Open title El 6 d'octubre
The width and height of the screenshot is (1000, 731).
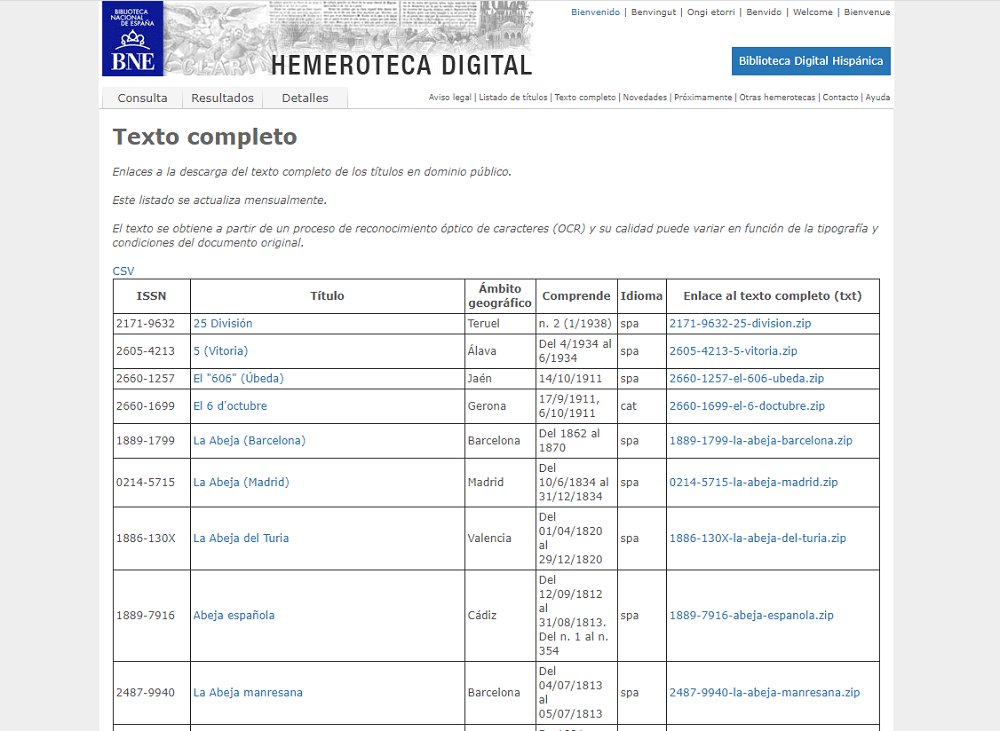click(230, 406)
